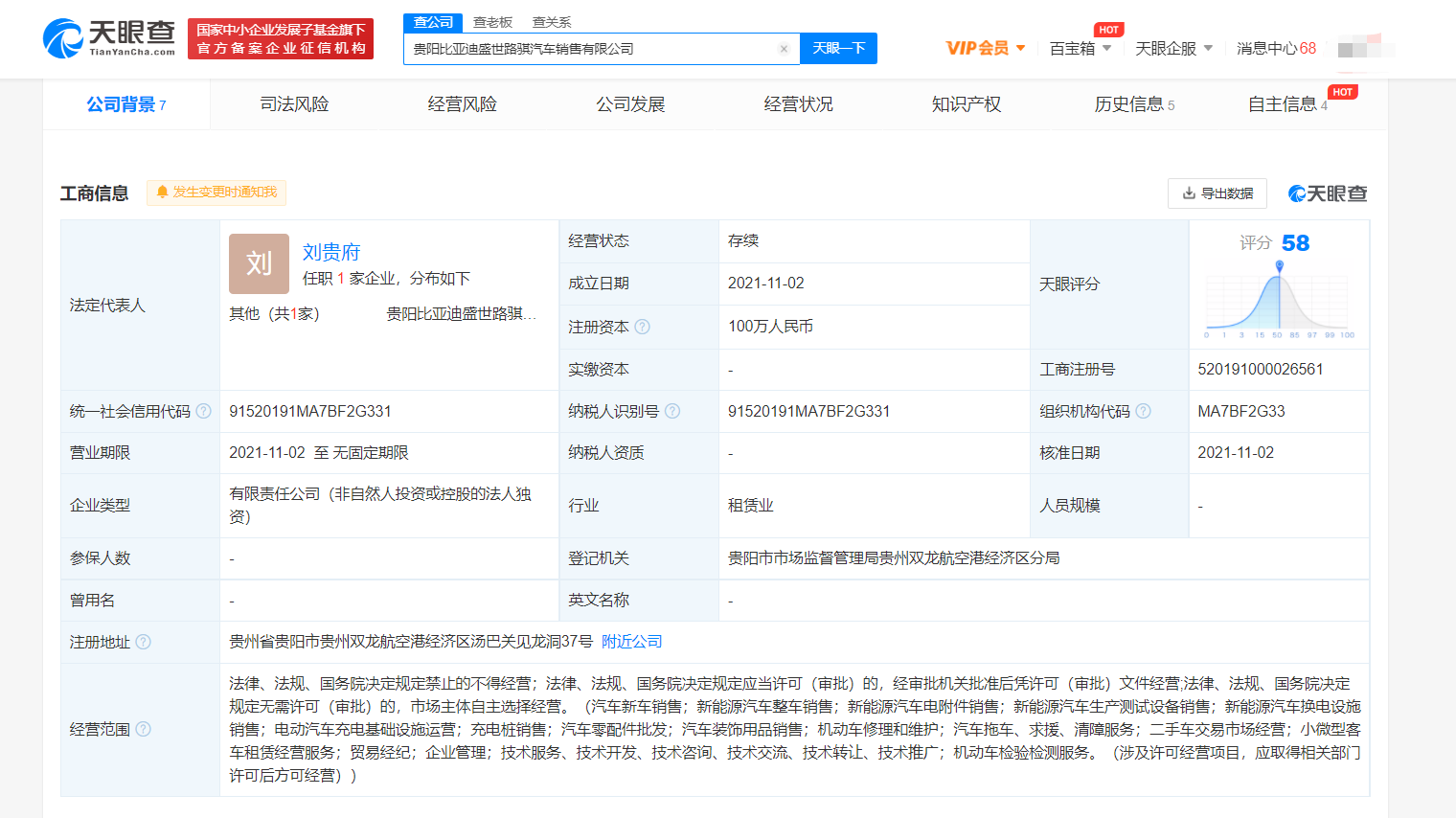This screenshot has width=1456, height=818.
Task: Click the help icon beside 注册资本
Action: coord(642,327)
